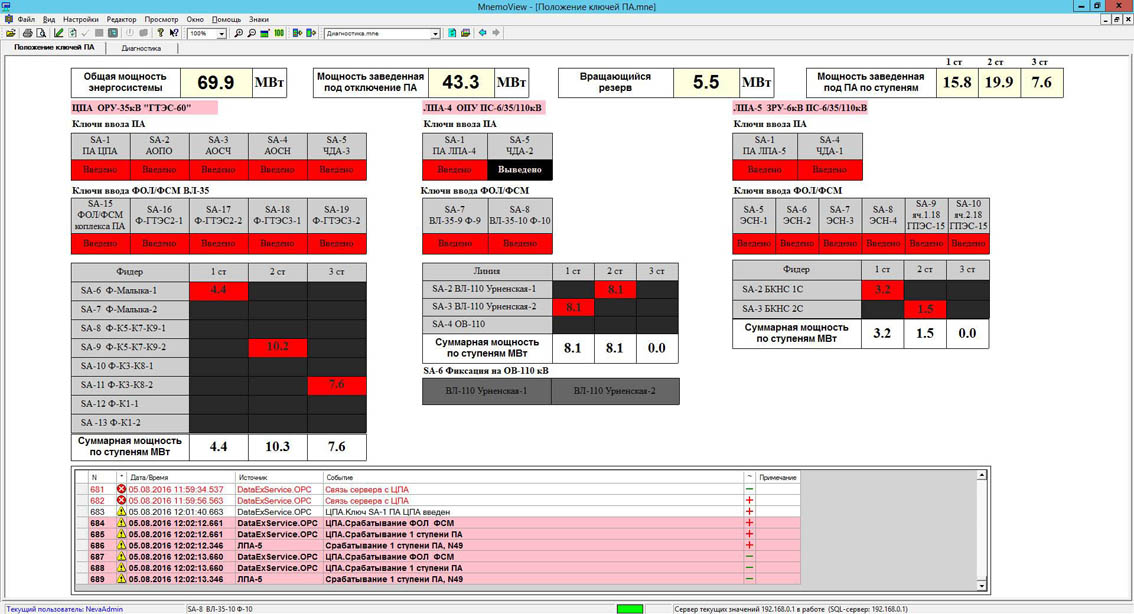The width and height of the screenshot is (1134, 614).
Task: Click the ВЛ-110 Уренская-1 fixation button
Action: click(487, 391)
